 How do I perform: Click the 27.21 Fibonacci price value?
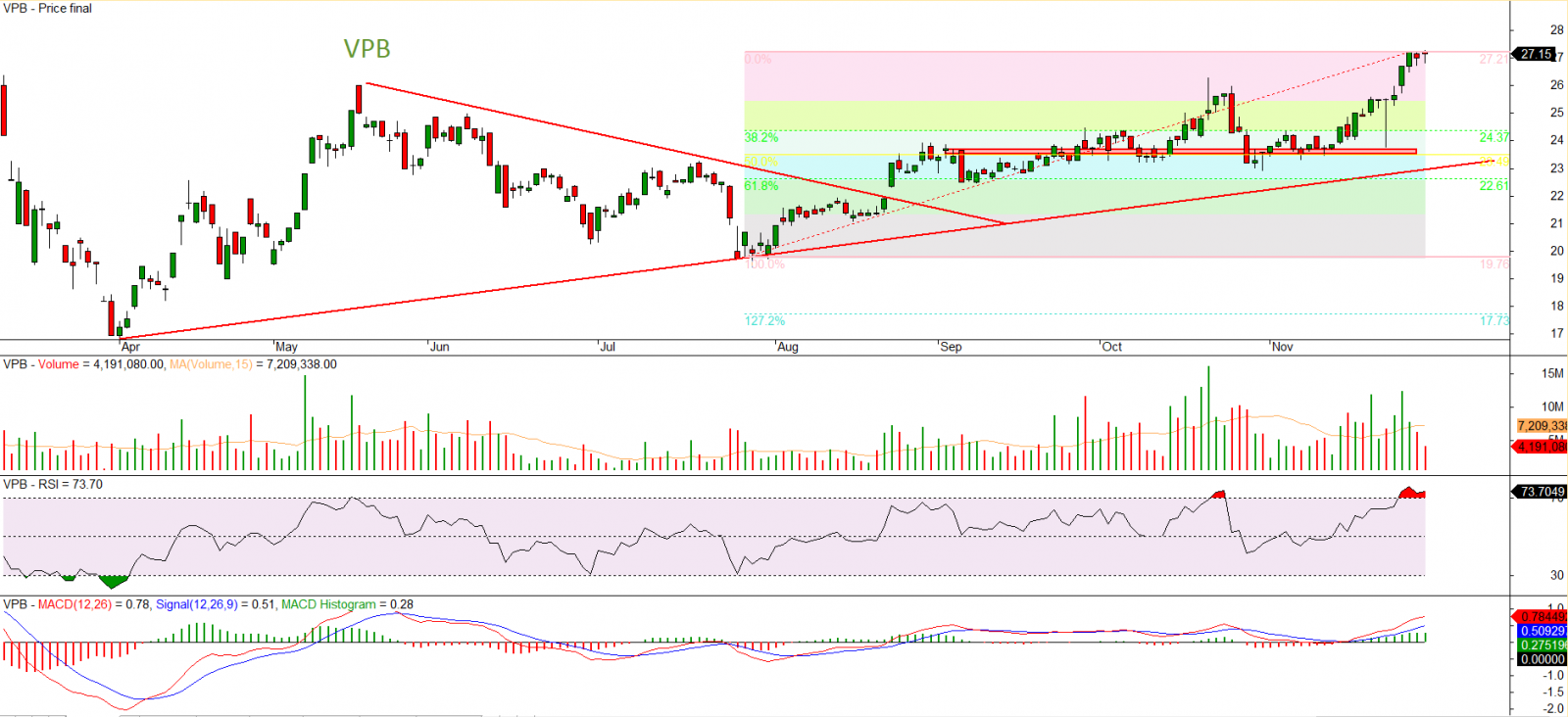tap(1494, 60)
